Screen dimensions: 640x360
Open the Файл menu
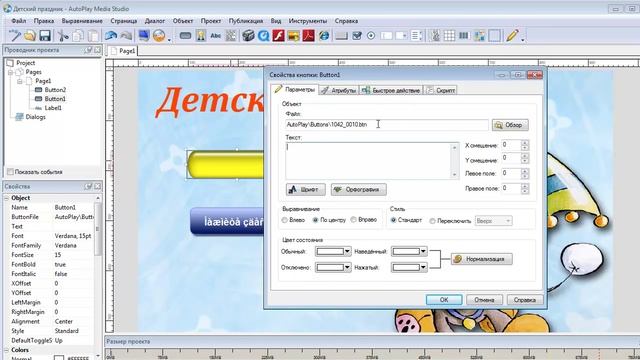click(19, 21)
